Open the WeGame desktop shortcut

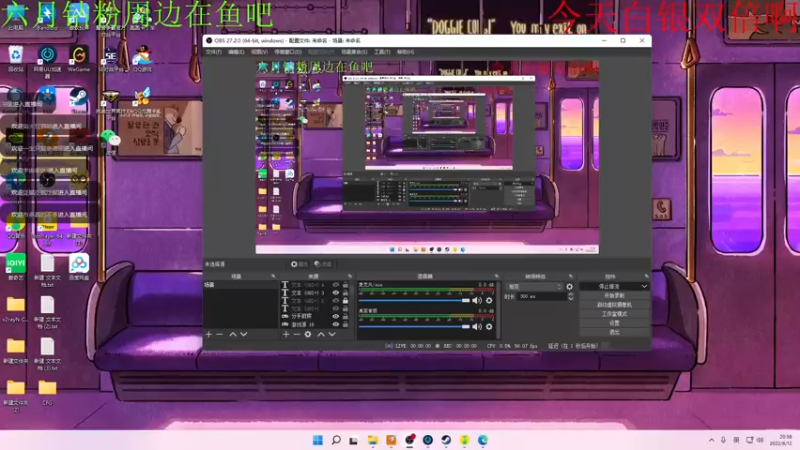tap(79, 59)
